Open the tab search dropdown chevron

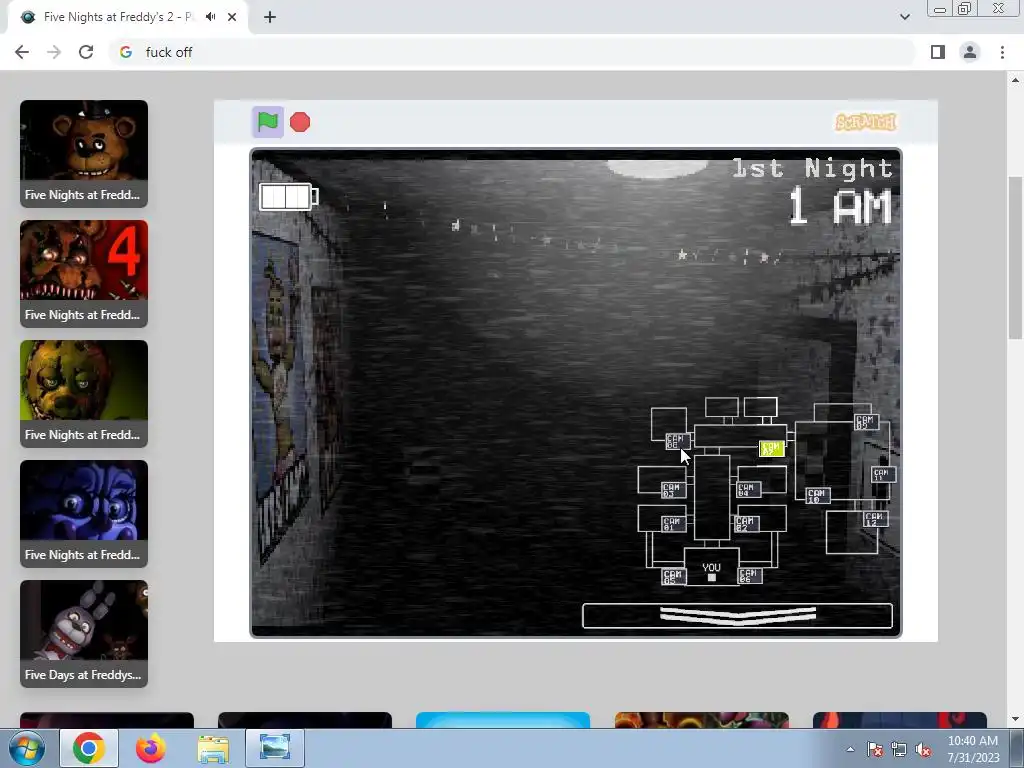[904, 17]
